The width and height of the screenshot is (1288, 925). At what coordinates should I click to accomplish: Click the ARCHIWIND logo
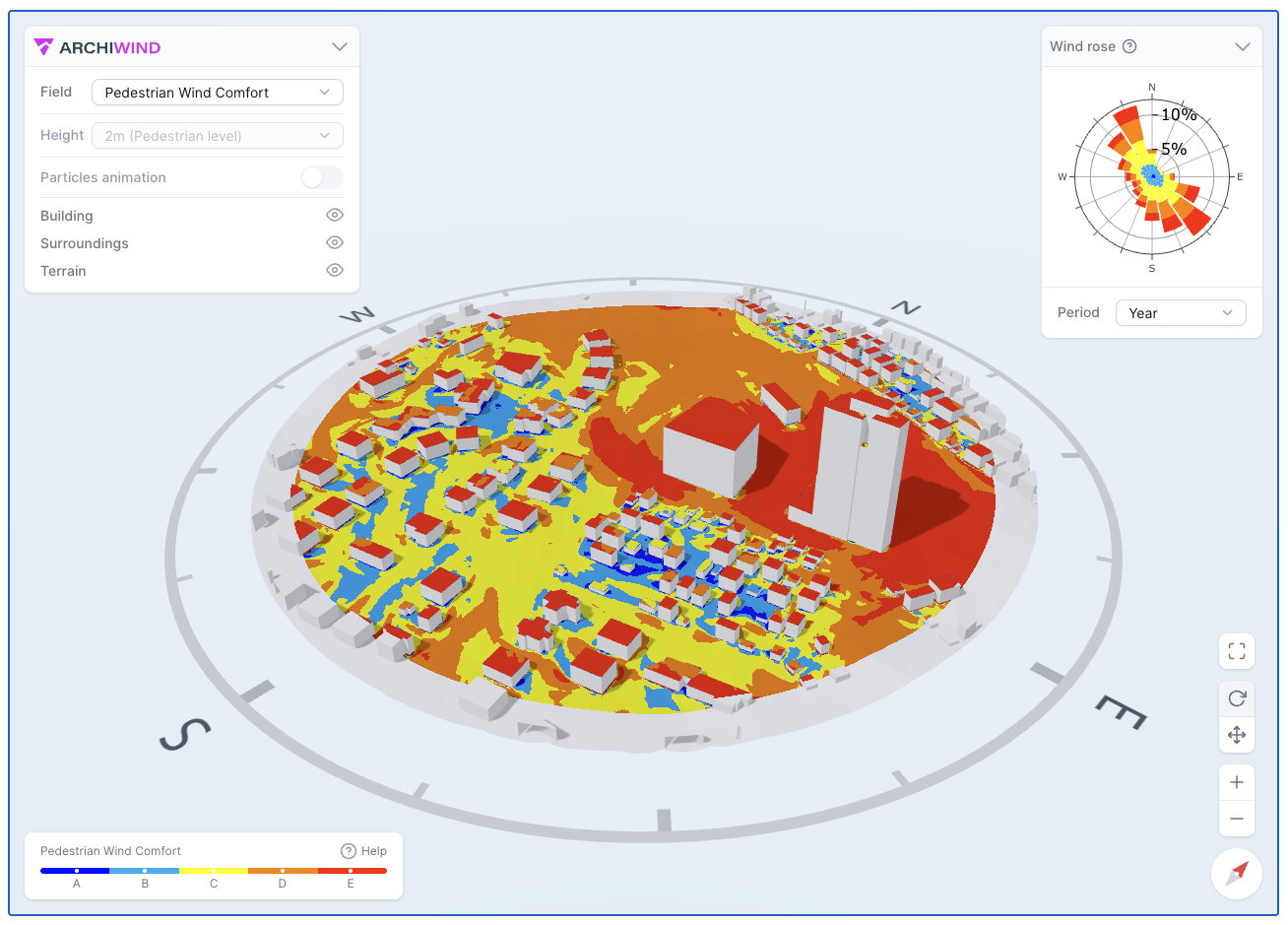tap(97, 46)
